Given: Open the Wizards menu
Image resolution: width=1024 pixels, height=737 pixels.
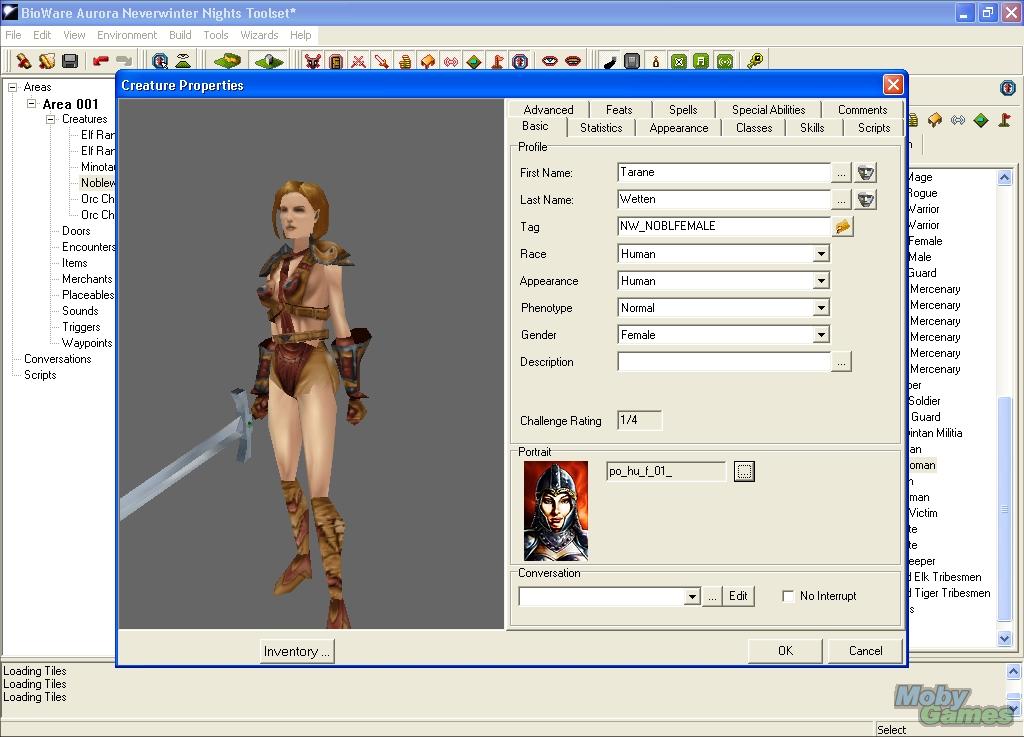Looking at the screenshot, I should tap(259, 35).
